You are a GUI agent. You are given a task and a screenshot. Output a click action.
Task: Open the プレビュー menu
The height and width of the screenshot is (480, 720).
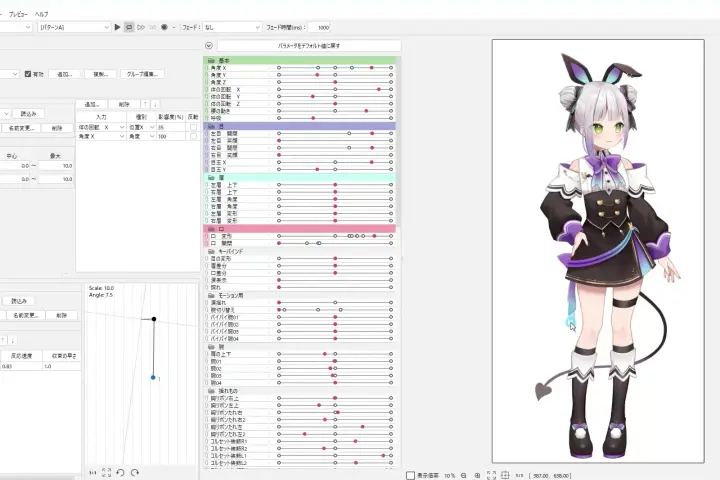18,14
